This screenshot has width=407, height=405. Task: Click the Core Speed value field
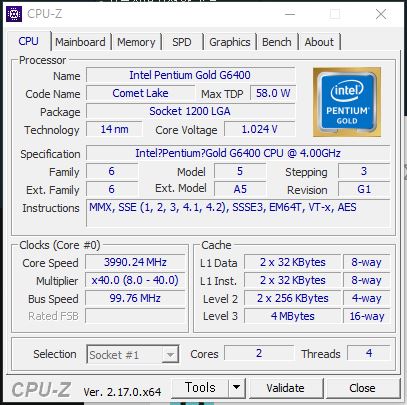point(135,262)
